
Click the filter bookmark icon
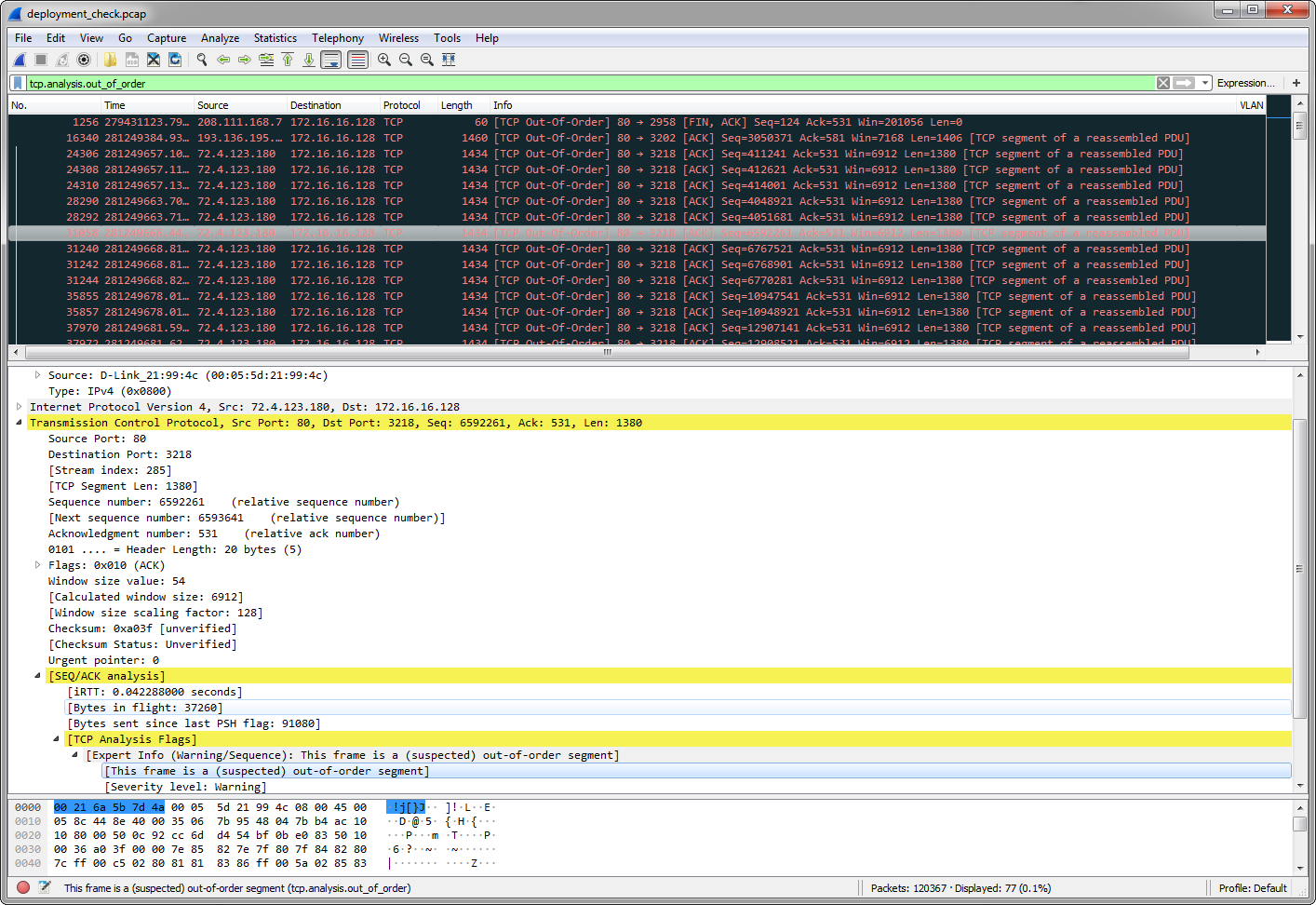tap(18, 83)
